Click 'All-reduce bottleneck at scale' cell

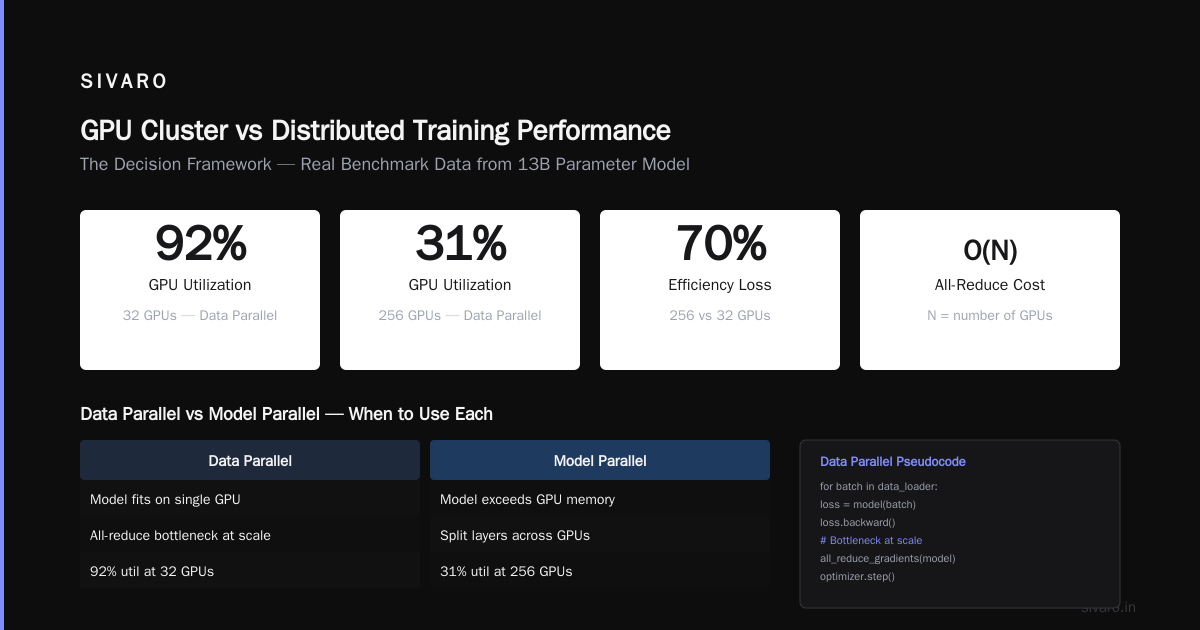pyautogui.click(x=250, y=535)
